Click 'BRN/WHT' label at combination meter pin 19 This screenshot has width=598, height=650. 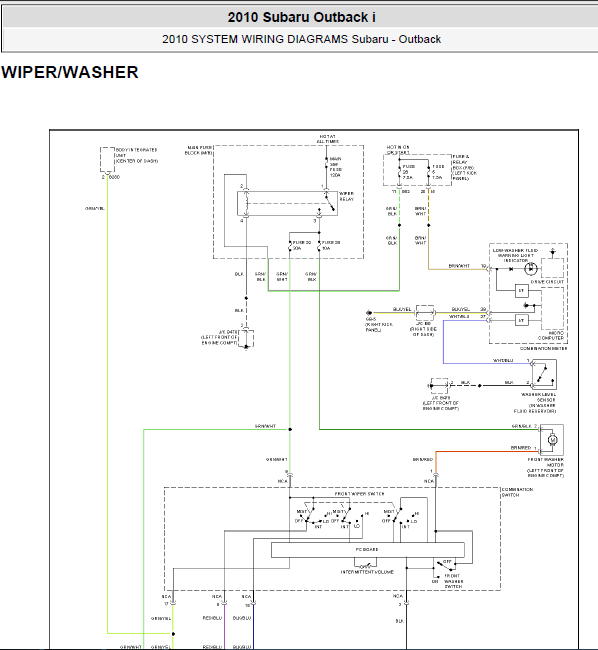[459, 266]
